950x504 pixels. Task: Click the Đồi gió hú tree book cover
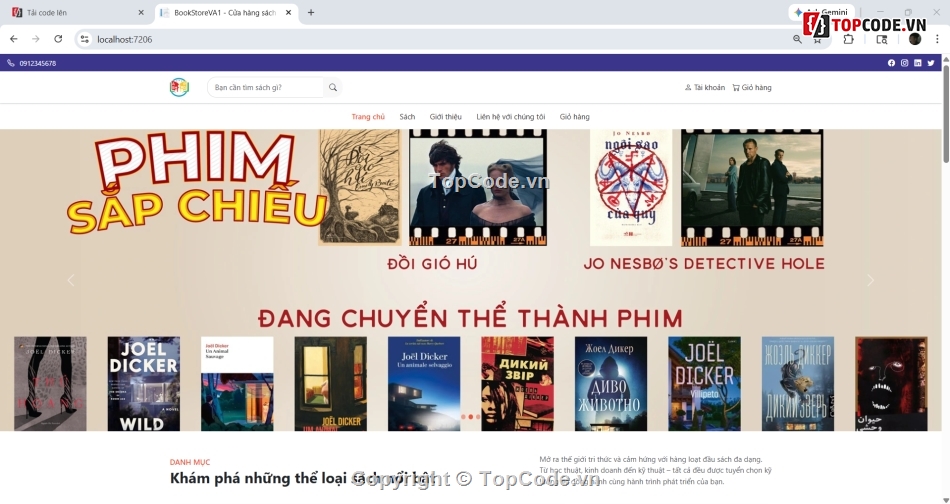click(x=360, y=187)
